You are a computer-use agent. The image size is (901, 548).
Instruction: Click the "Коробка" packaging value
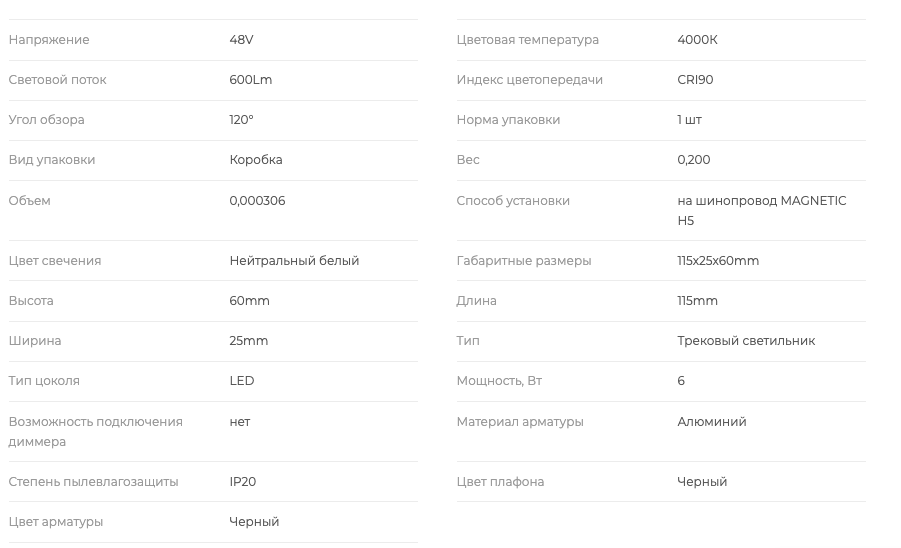click(x=255, y=160)
